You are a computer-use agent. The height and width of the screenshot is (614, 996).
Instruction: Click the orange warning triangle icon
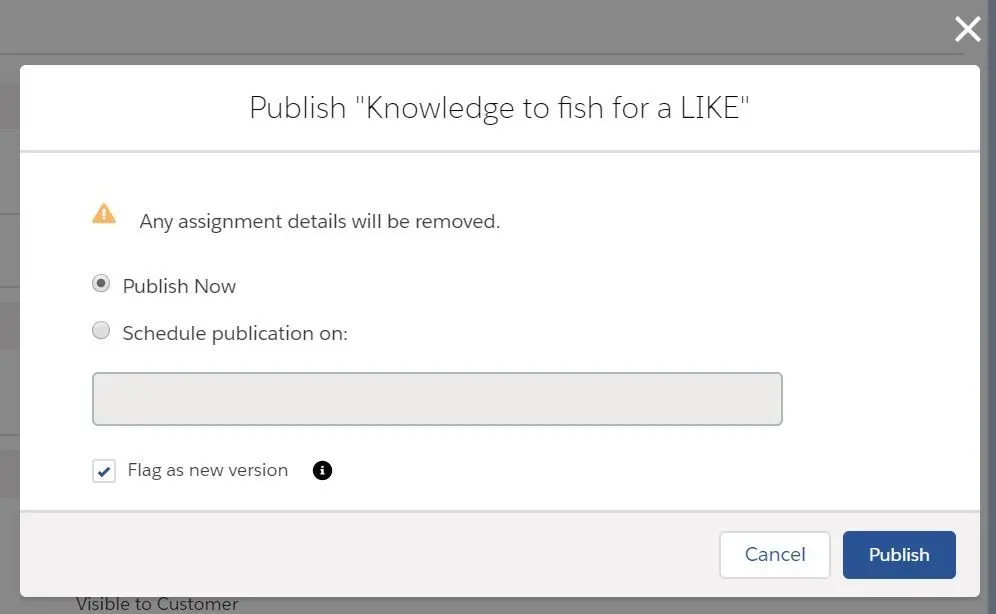[104, 213]
